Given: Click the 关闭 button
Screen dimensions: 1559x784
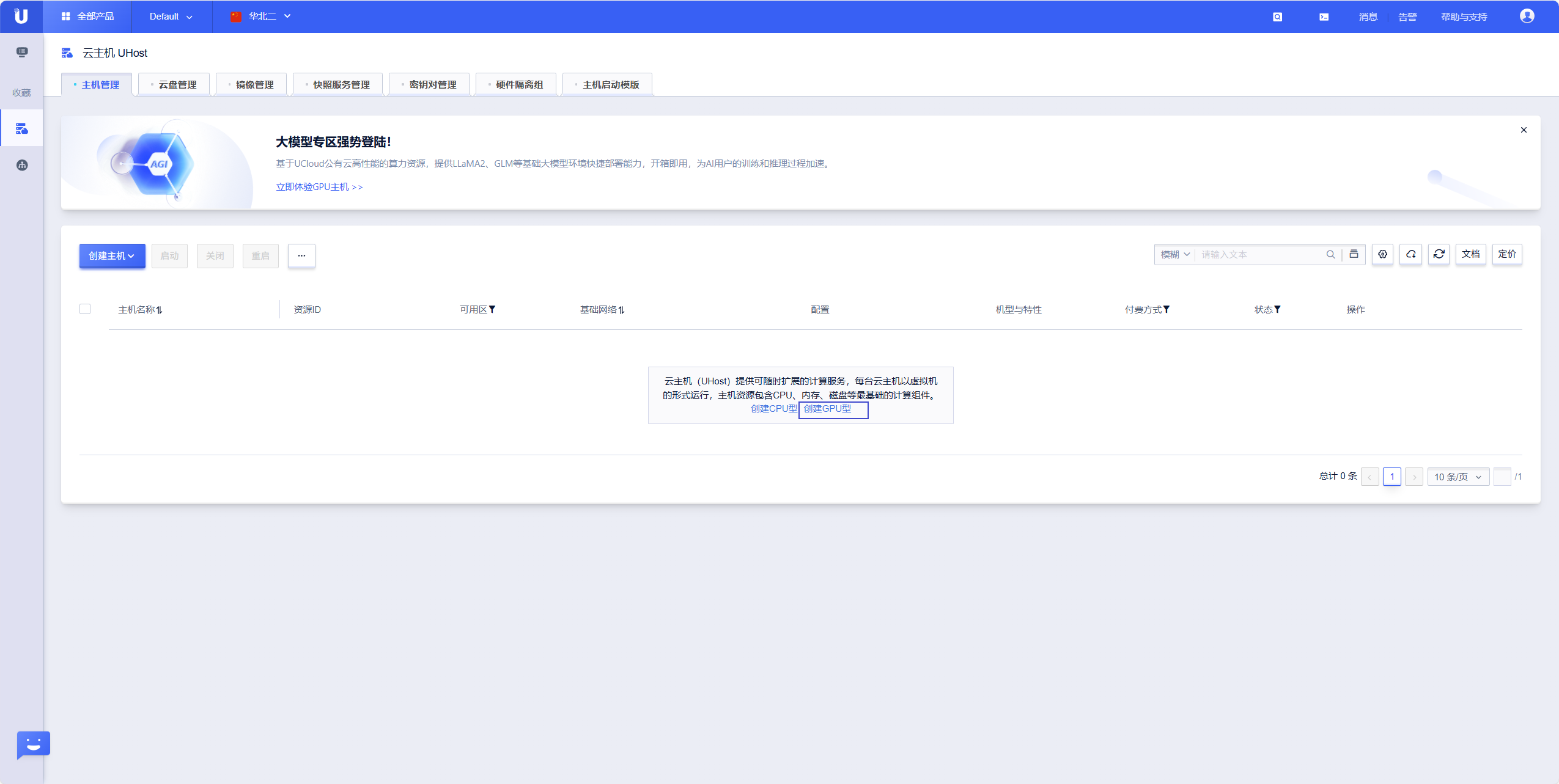Looking at the screenshot, I should point(215,255).
